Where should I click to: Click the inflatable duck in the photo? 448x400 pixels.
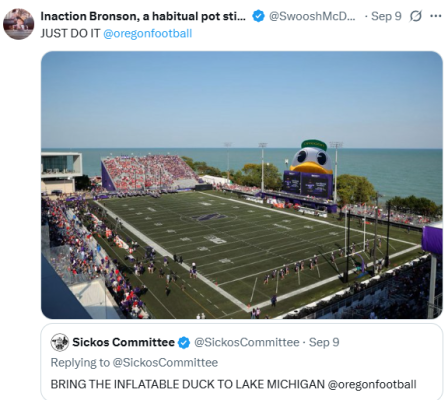(312, 157)
